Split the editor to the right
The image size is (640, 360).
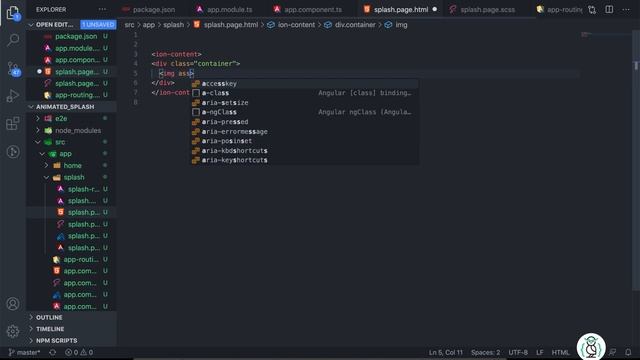(x=609, y=9)
